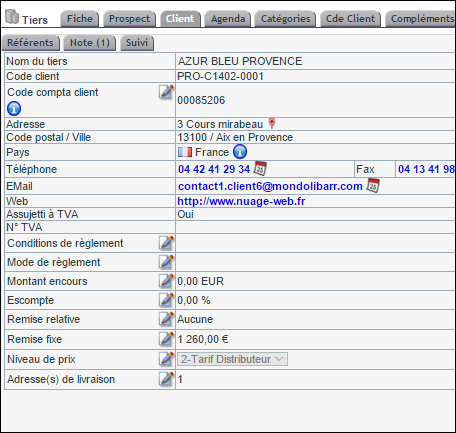Open the Niveau de prix dropdown
The image size is (456, 433).
click(x=232, y=359)
